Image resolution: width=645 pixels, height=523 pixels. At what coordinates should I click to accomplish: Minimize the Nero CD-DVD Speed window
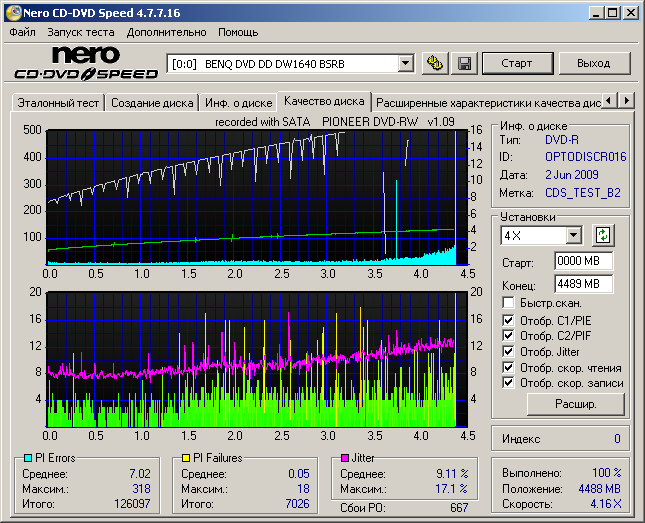tap(597, 13)
